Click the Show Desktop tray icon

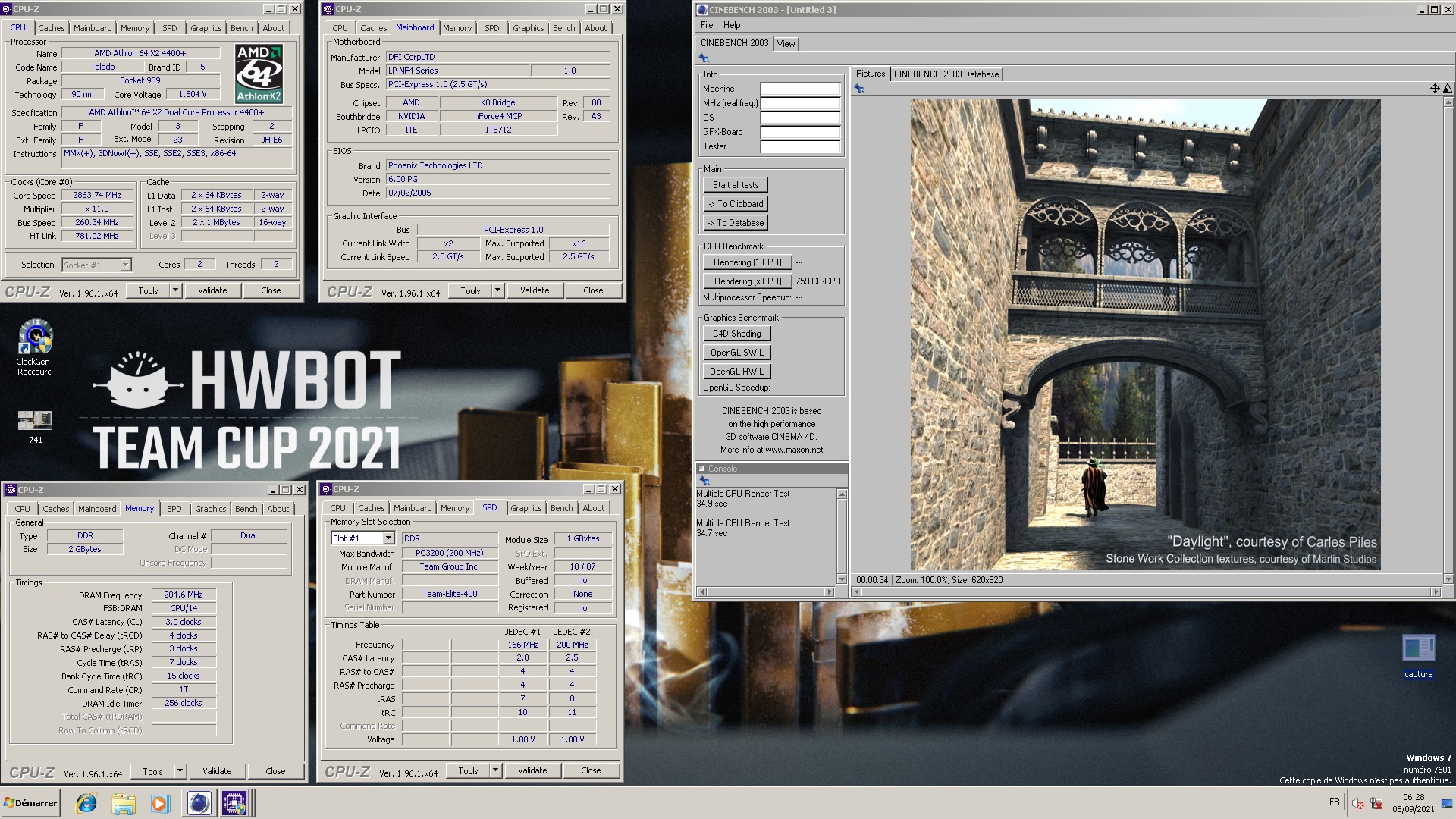coord(1447,804)
